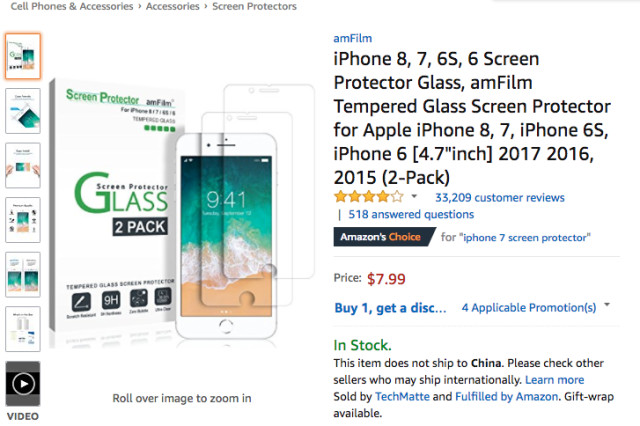Navigate to Screen Protectors breadcrumb

[x=254, y=7]
